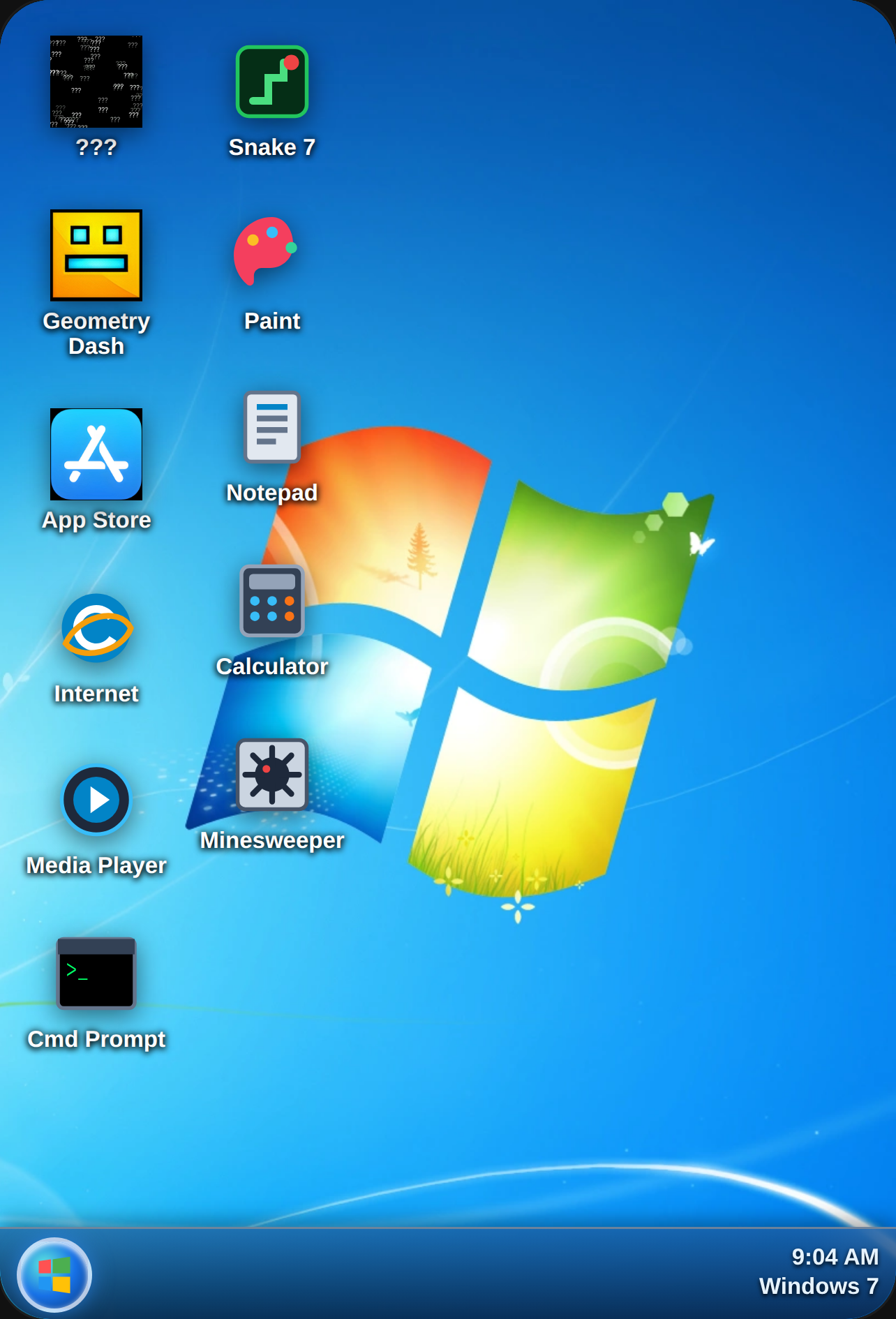Open the Notepad document icon

[272, 427]
